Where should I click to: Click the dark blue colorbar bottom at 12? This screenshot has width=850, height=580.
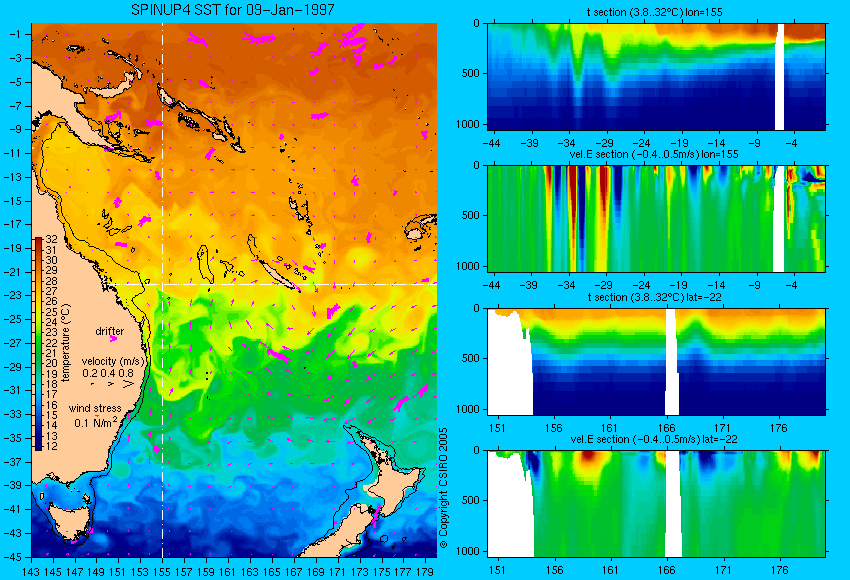[x=39, y=446]
